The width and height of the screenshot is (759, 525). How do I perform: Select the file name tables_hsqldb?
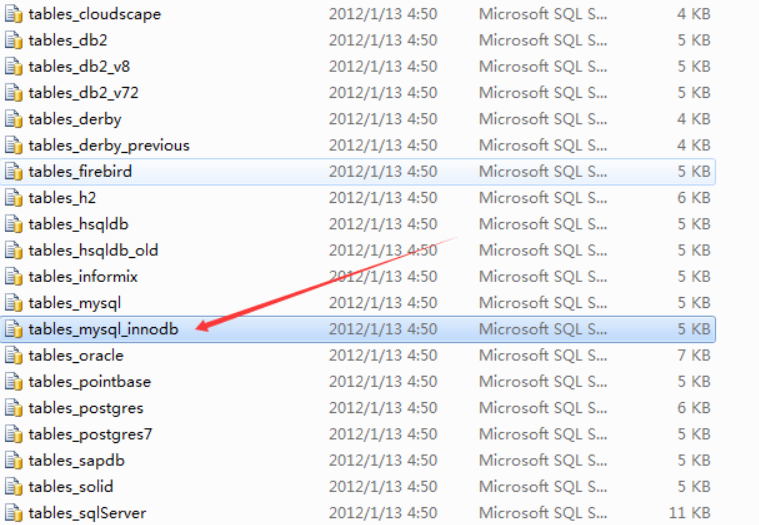coord(78,224)
